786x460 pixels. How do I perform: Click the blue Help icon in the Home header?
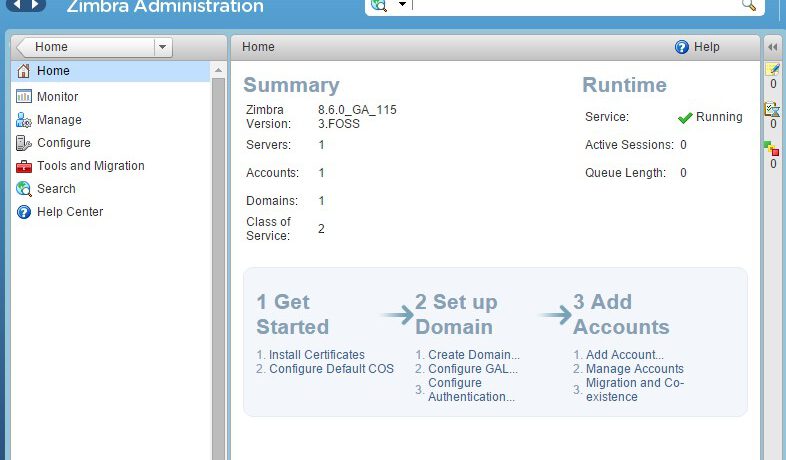coord(682,47)
